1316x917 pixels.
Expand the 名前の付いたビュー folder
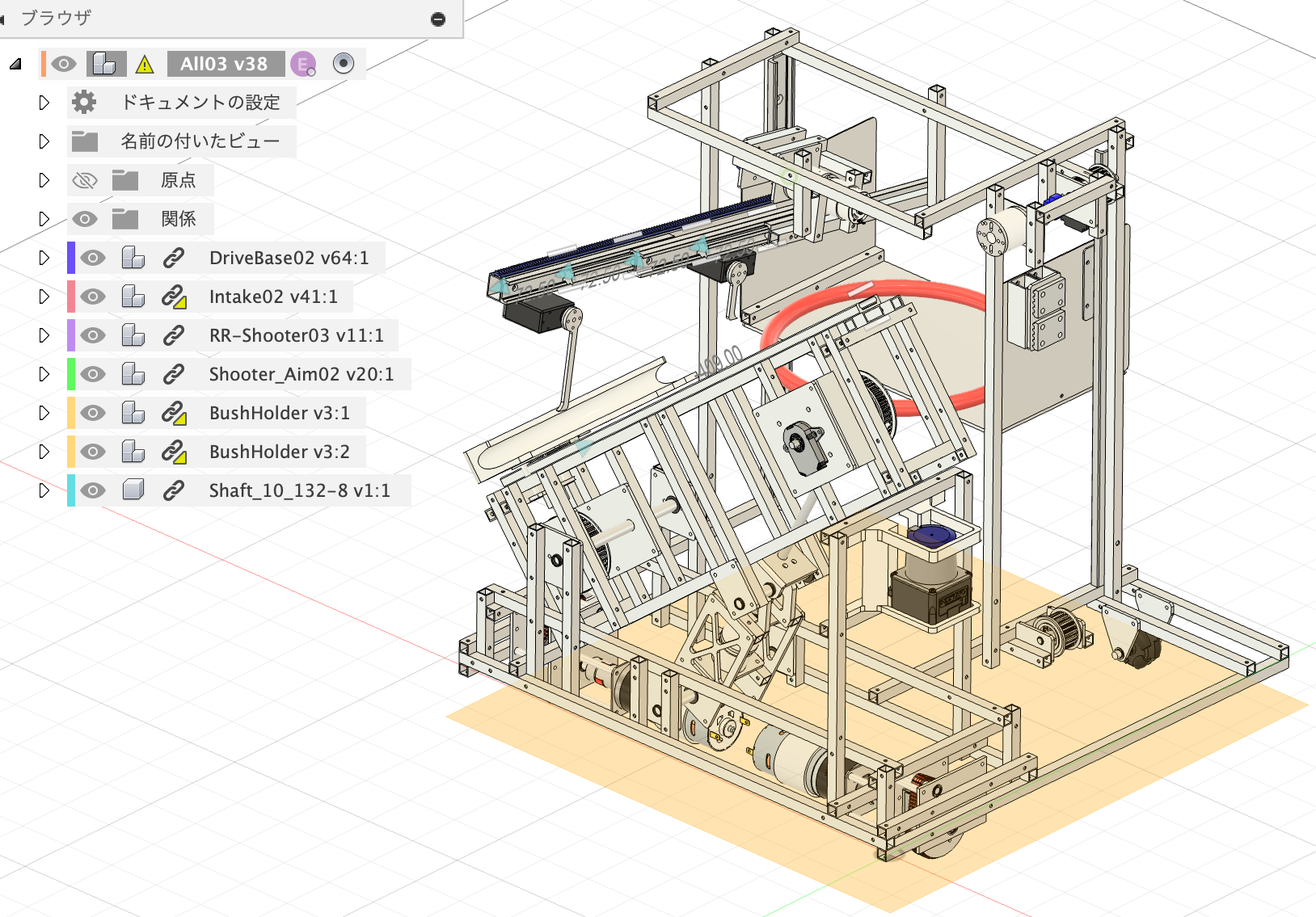44,141
